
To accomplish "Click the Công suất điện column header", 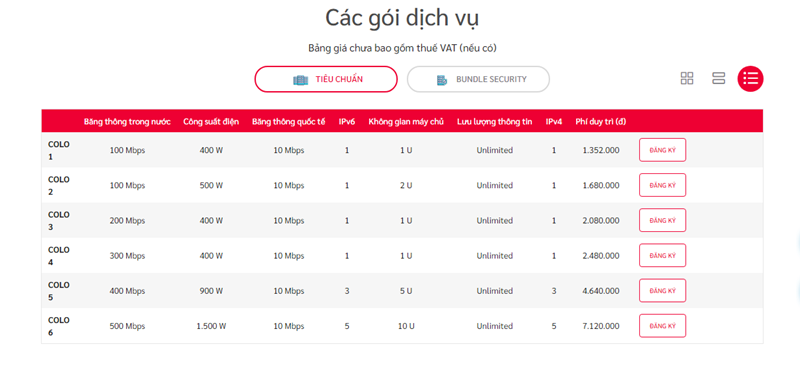I will pos(211,121).
